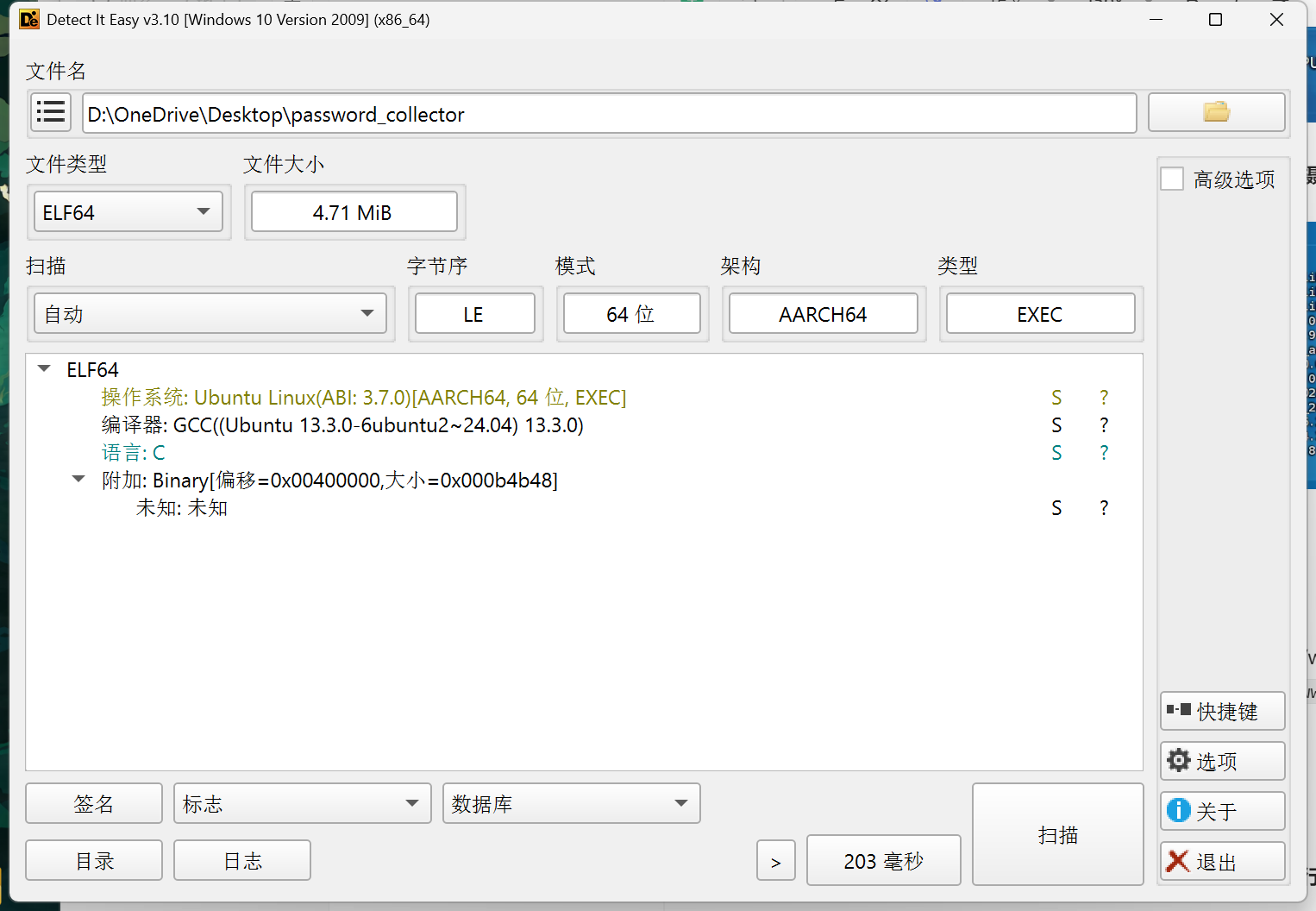Click ? in the 操作系统 row
Viewport: 1316px width, 911px height.
click(1104, 398)
